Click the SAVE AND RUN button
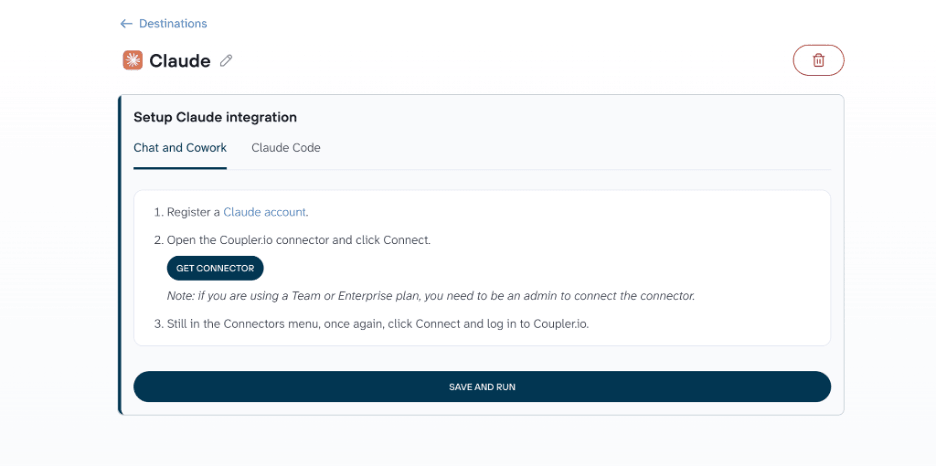 [x=482, y=387]
